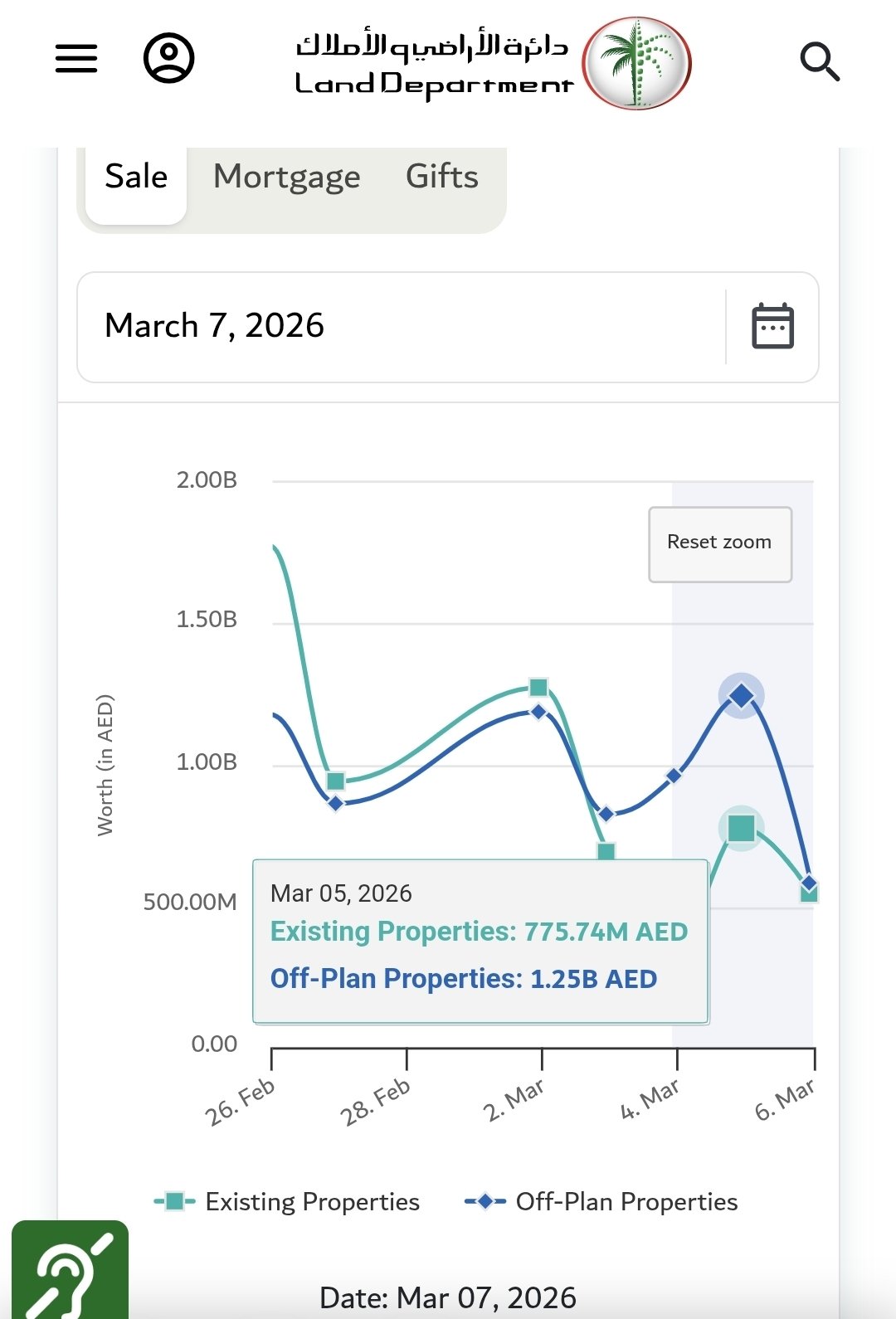Switch to the Gifts tab
Viewport: 896px width, 1319px height.
(442, 177)
